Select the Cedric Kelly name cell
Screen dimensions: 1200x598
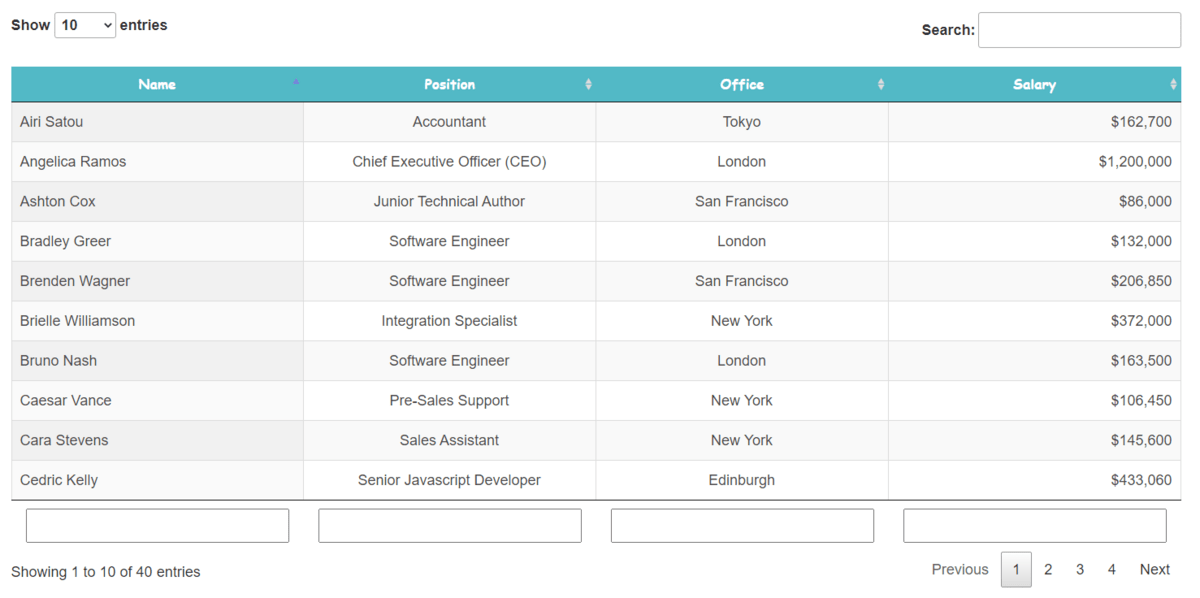click(59, 480)
